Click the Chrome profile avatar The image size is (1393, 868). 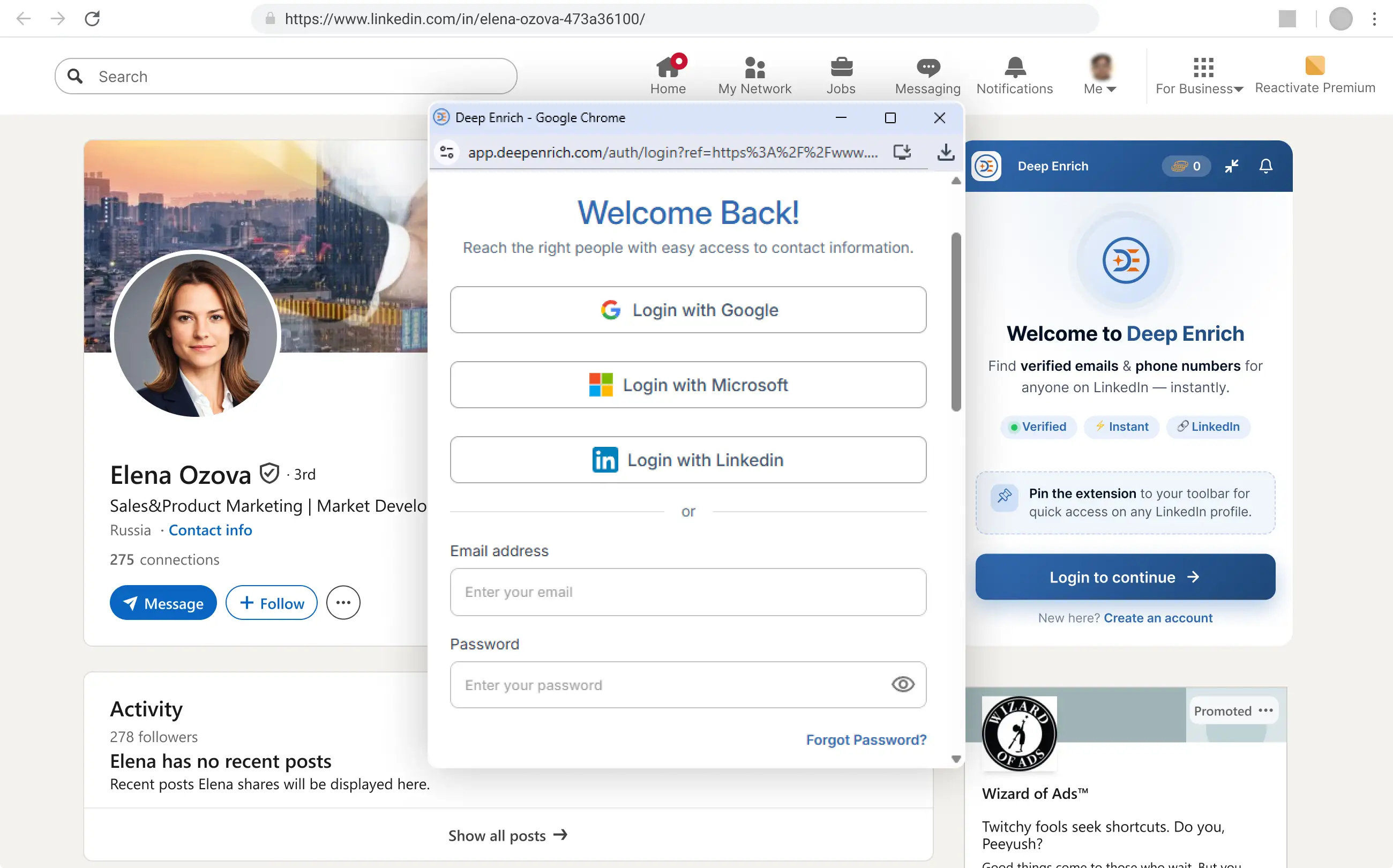[1340, 19]
